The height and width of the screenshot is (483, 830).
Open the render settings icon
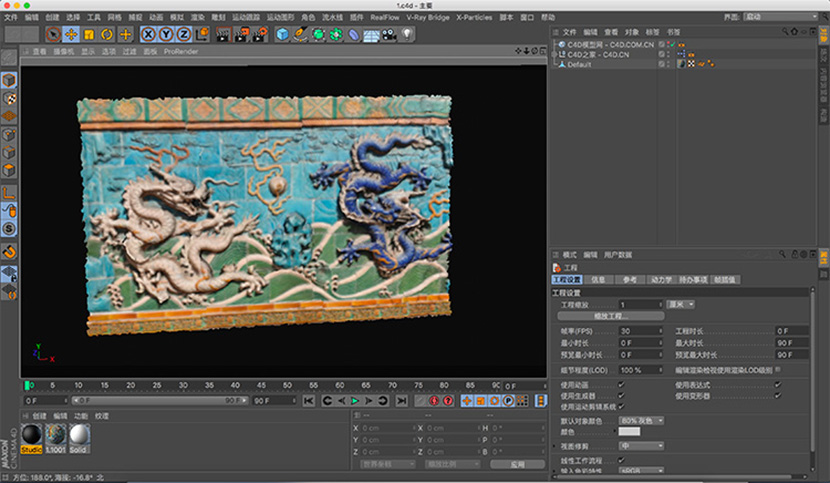click(259, 34)
